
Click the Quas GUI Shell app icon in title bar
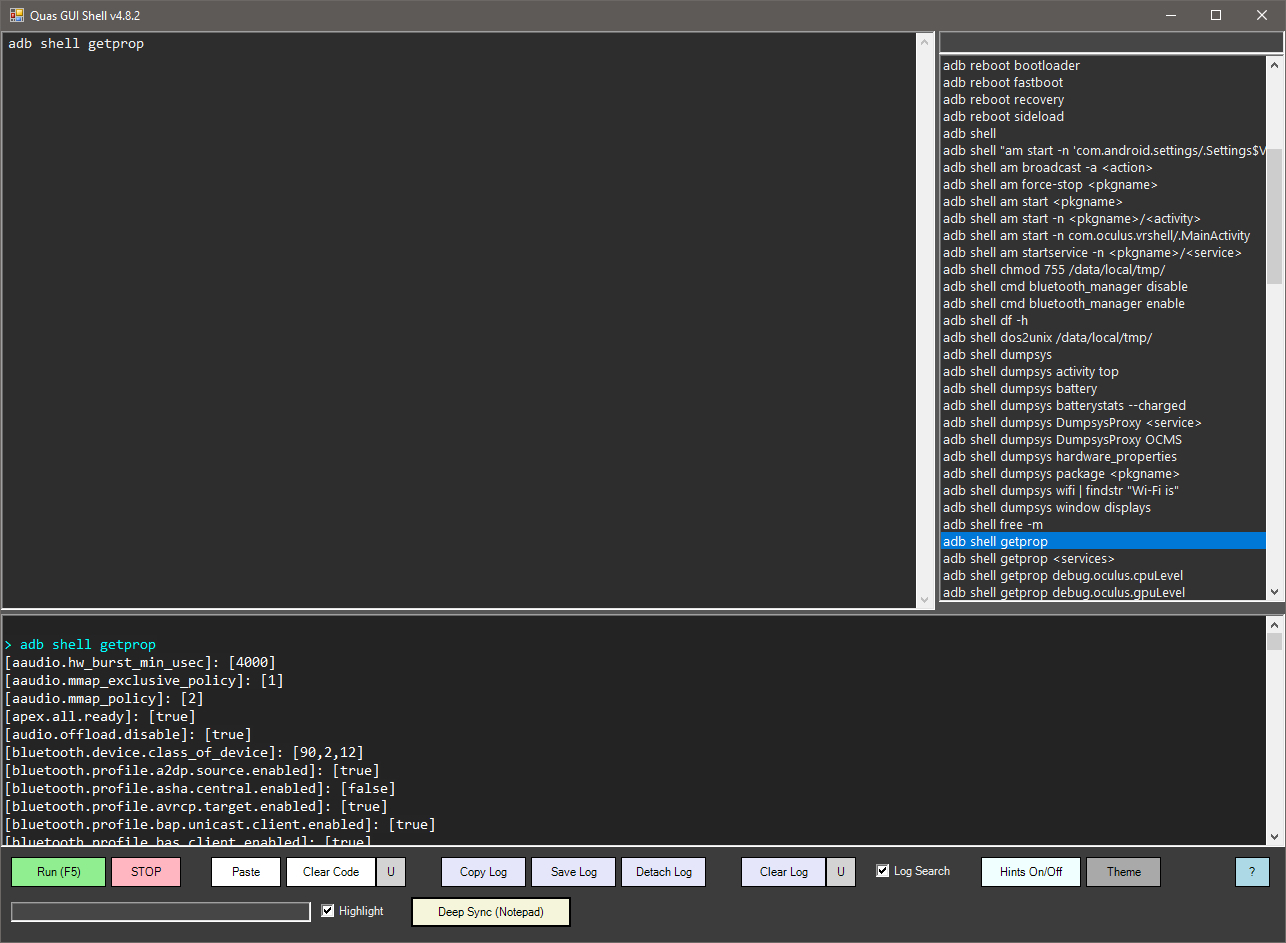pyautogui.click(x=17, y=15)
